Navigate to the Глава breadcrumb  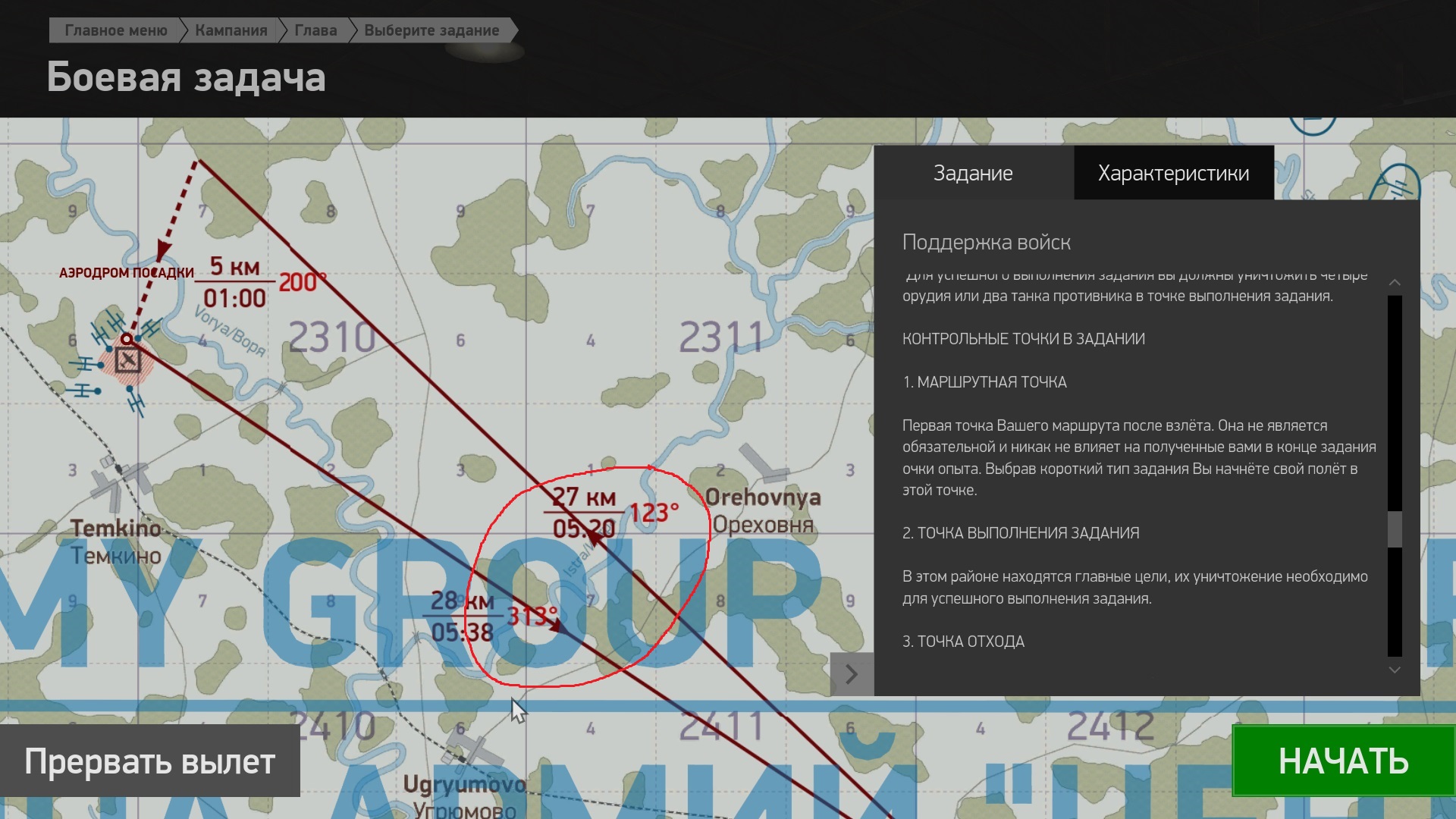315,30
